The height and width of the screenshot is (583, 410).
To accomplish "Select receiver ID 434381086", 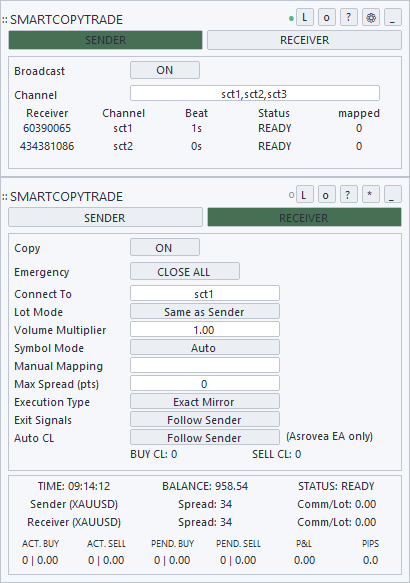I will [x=47, y=146].
